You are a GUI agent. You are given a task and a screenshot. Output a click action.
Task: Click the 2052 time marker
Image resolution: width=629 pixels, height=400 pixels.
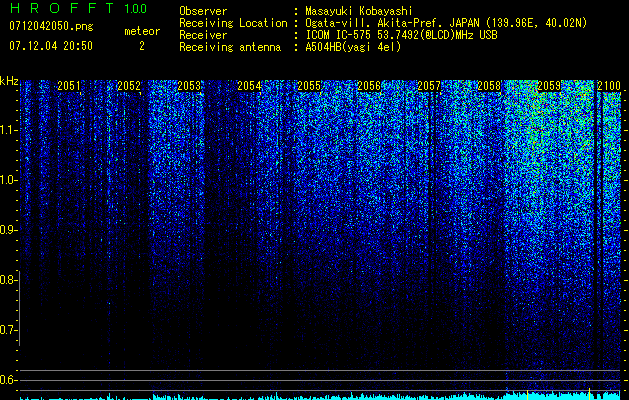point(129,86)
